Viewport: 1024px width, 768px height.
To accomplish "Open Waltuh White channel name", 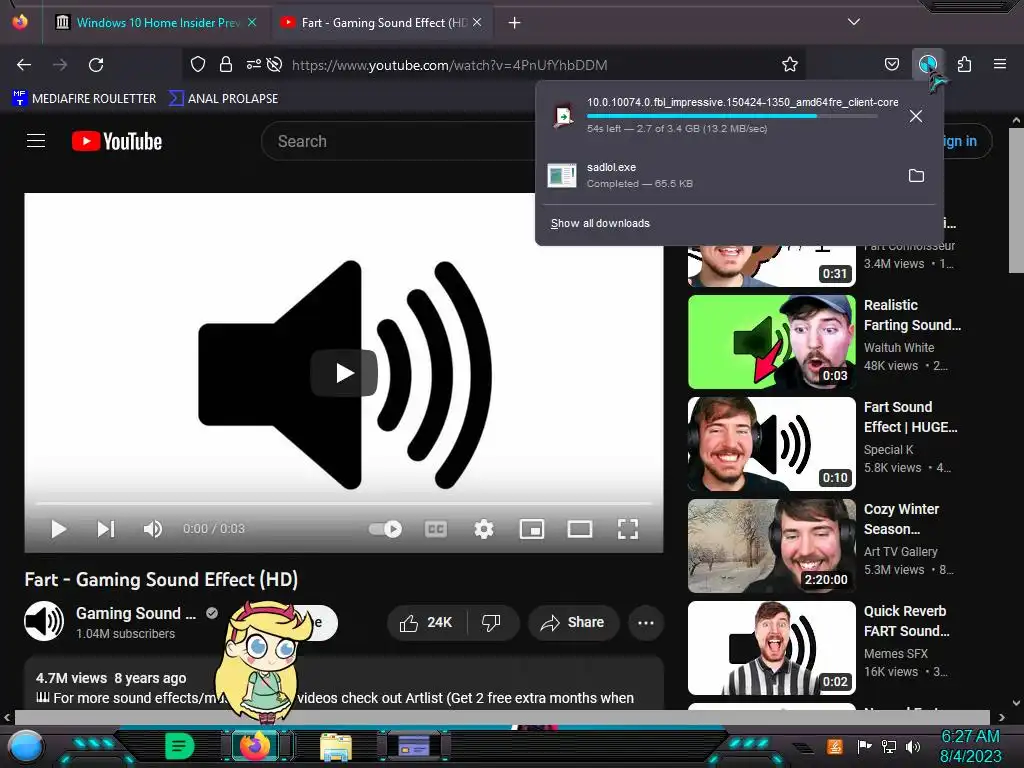I will pyautogui.click(x=899, y=347).
